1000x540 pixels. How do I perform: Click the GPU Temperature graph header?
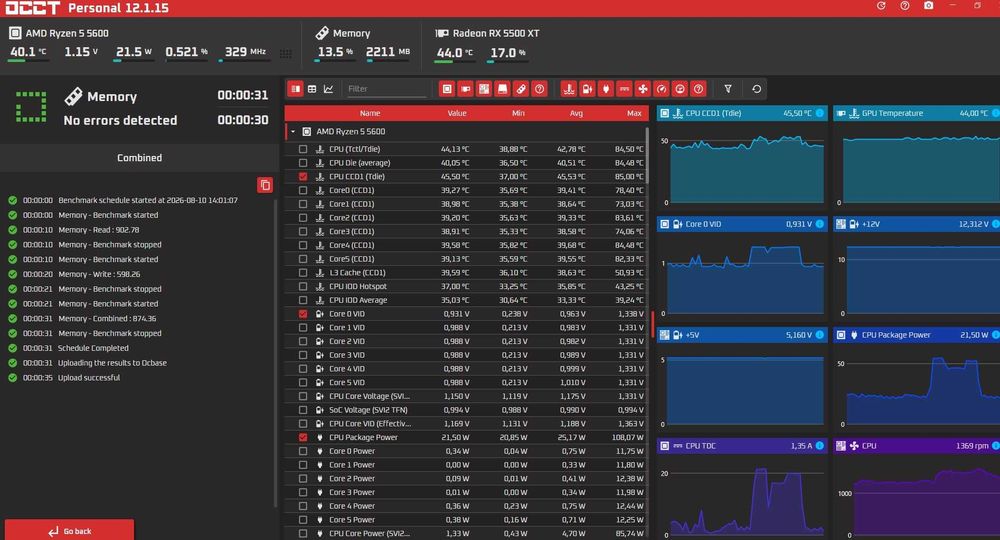[916, 113]
